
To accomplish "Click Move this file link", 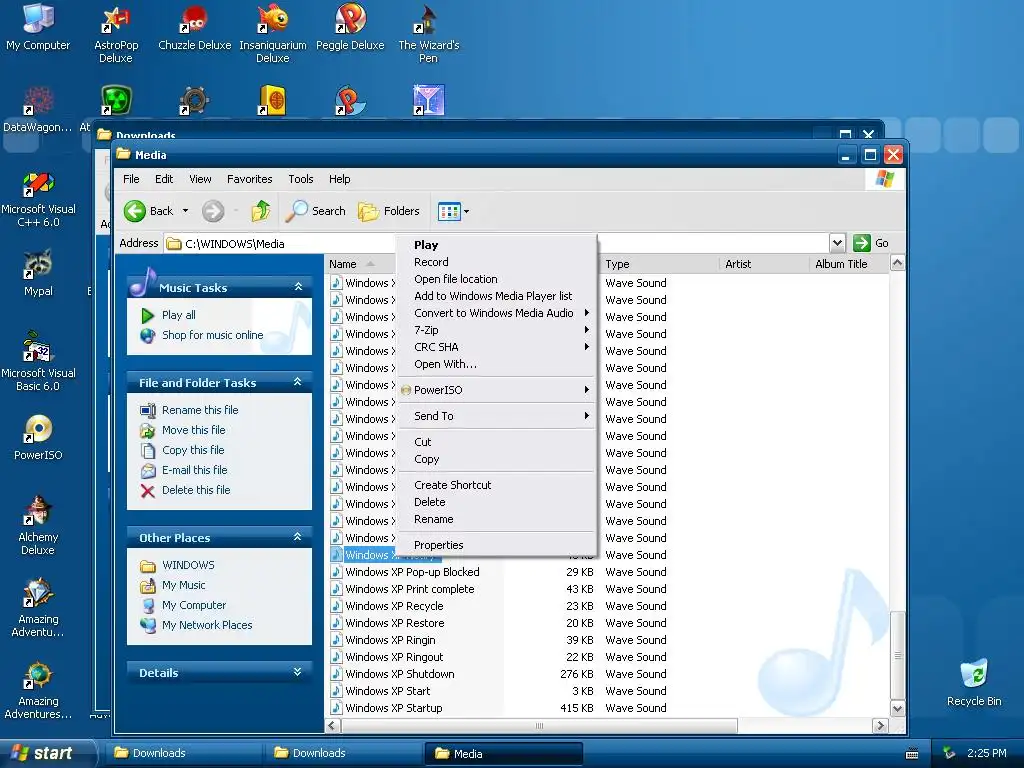I will (x=193, y=430).
